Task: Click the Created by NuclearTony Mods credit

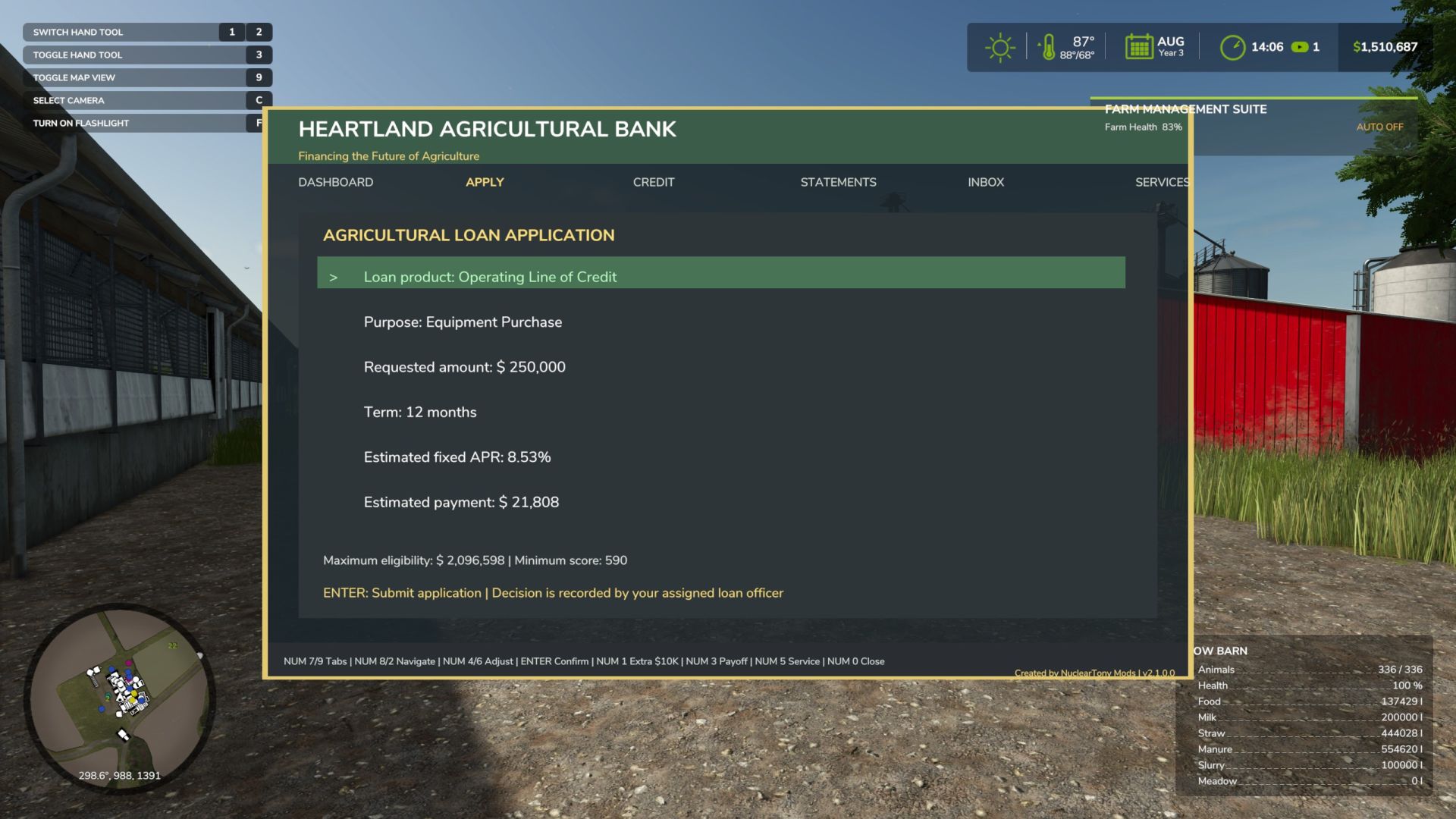Action: point(1094,673)
